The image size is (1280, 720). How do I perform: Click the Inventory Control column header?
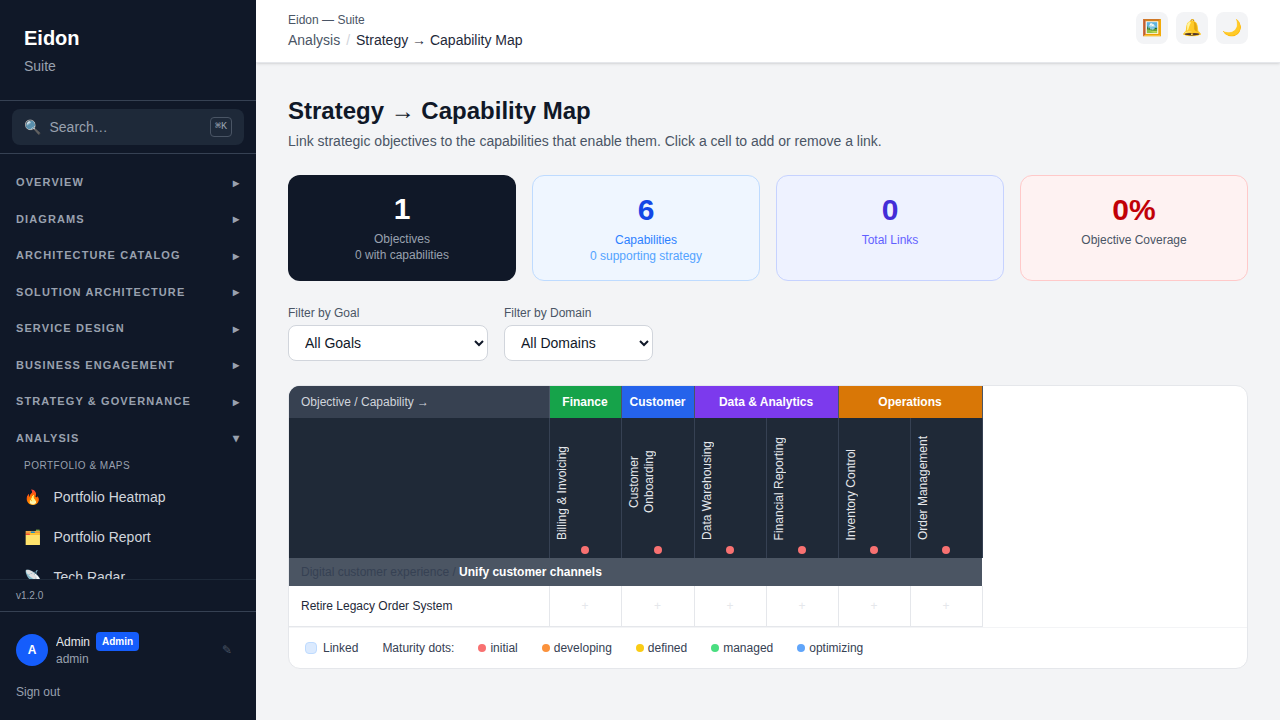click(x=874, y=488)
